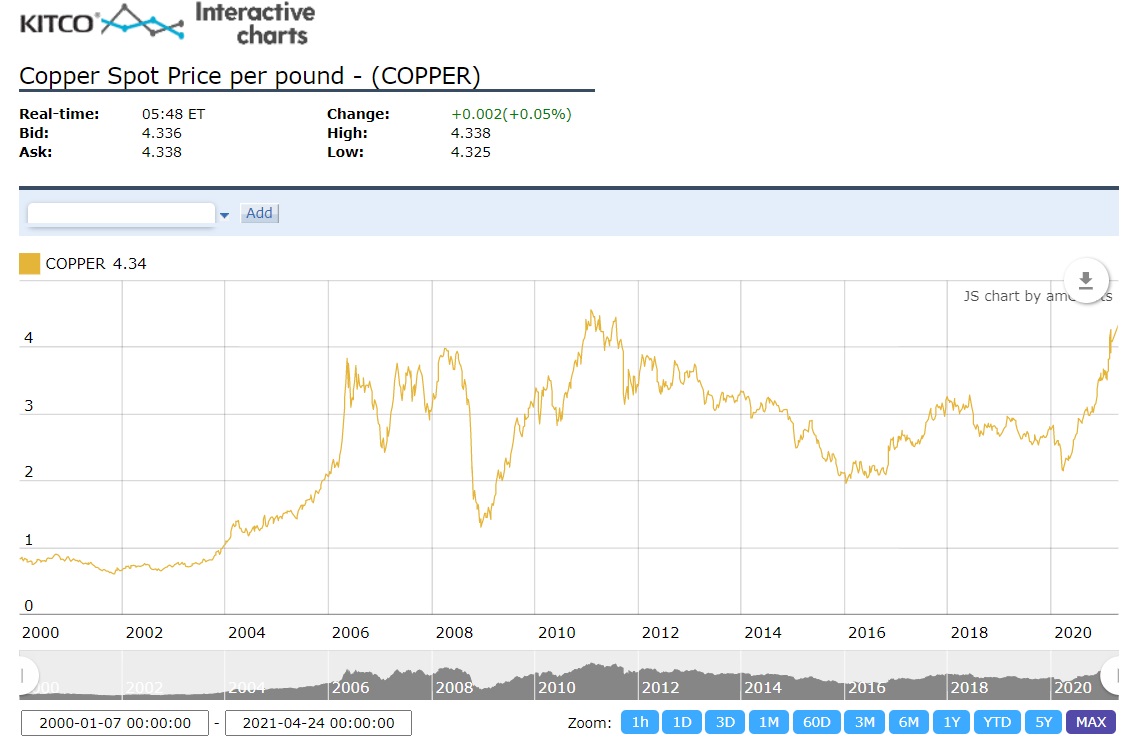Click the Real-time 05:48 ET value
Screen dimensions: 1131x750
pos(173,114)
